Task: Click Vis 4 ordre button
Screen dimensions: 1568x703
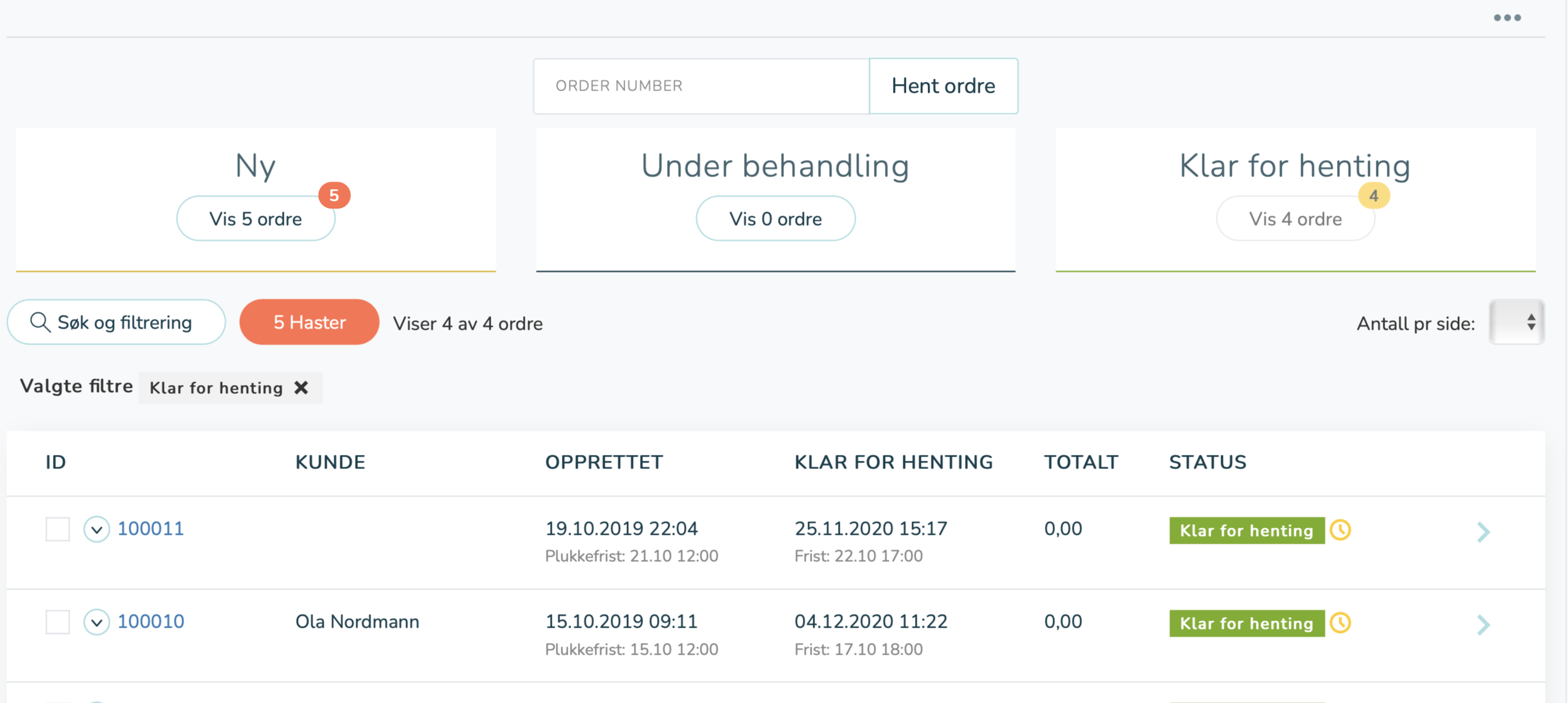Action: [x=1295, y=219]
